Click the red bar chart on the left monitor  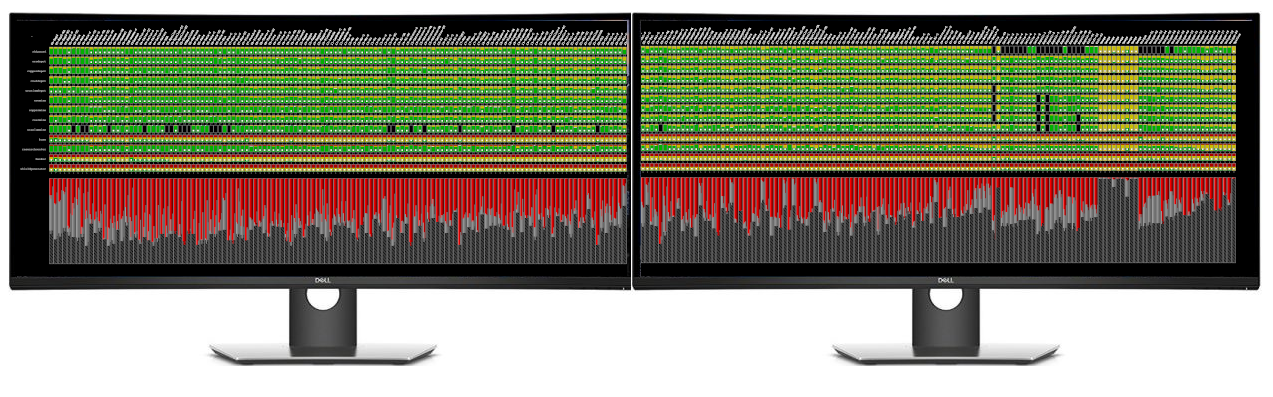tap(339, 221)
